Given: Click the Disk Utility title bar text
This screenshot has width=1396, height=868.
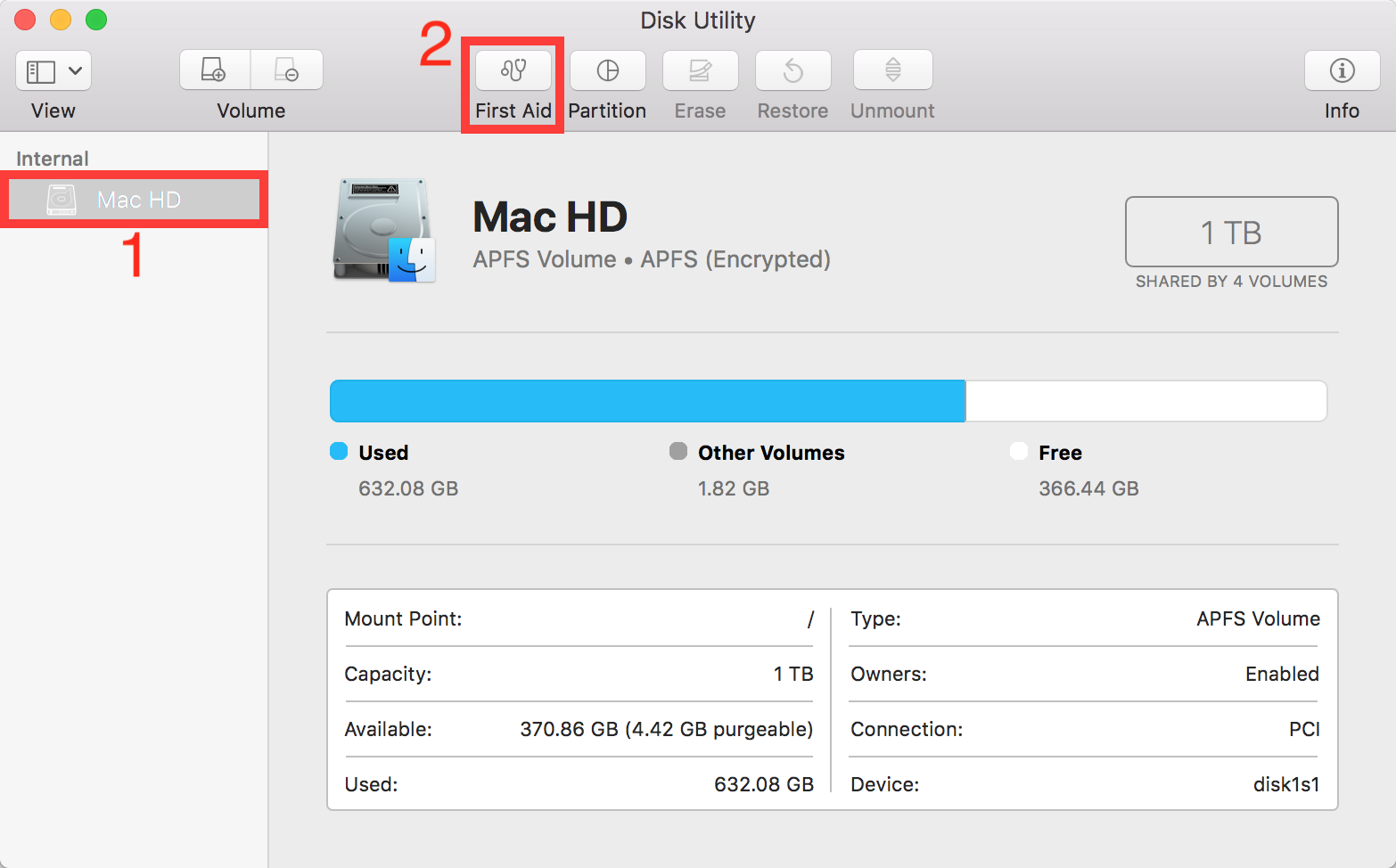Looking at the screenshot, I should [698, 20].
